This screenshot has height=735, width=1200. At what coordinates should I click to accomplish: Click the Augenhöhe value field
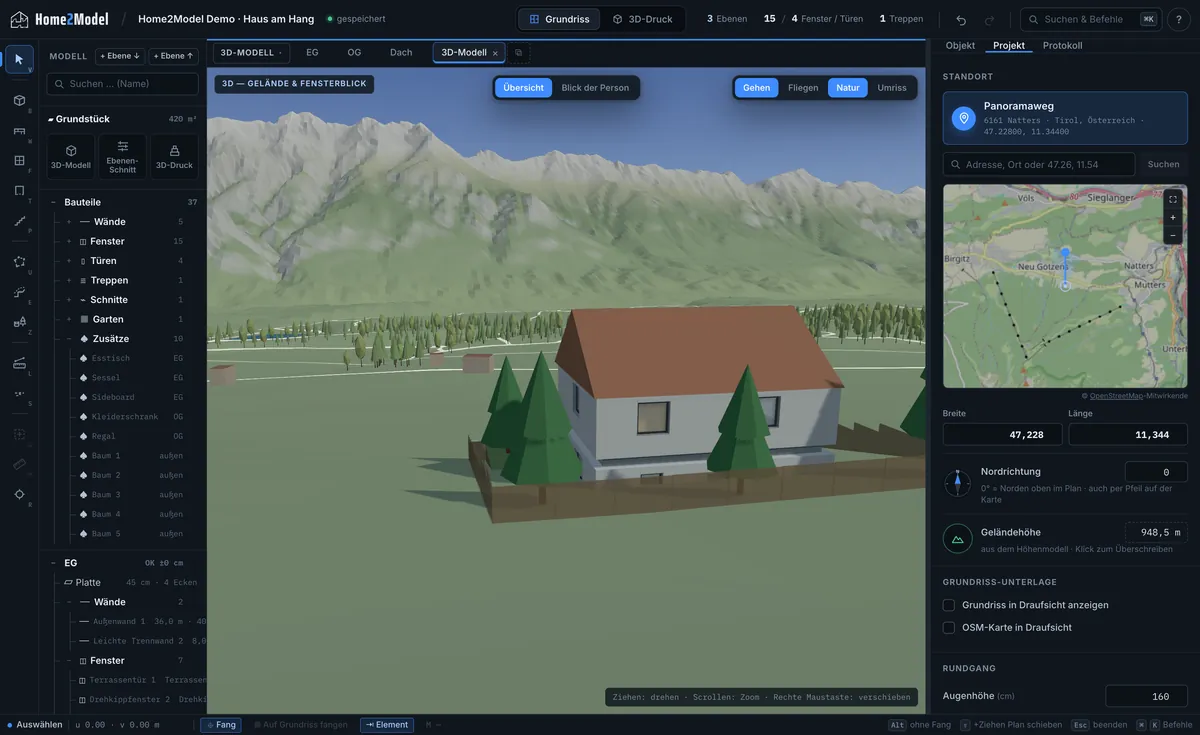[1146, 696]
